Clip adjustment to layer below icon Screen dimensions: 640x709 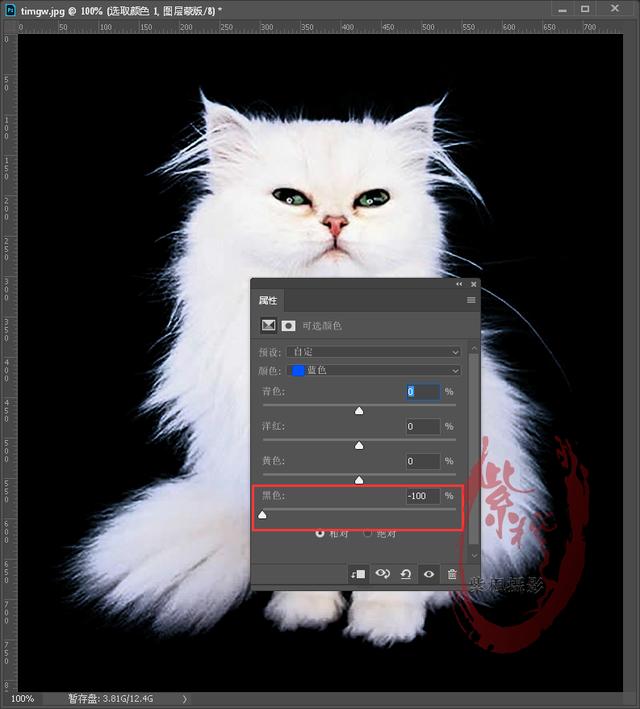(358, 574)
